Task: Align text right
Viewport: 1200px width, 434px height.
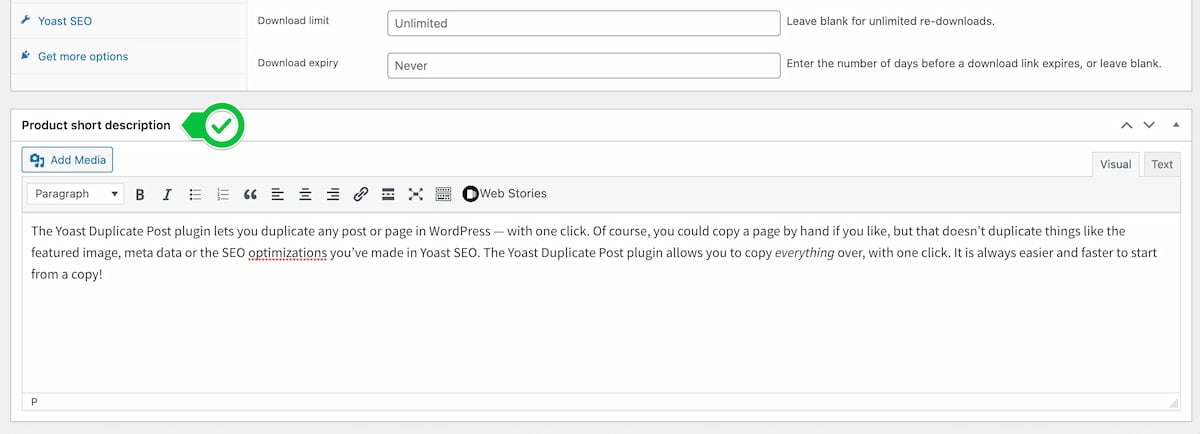Action: click(x=333, y=194)
